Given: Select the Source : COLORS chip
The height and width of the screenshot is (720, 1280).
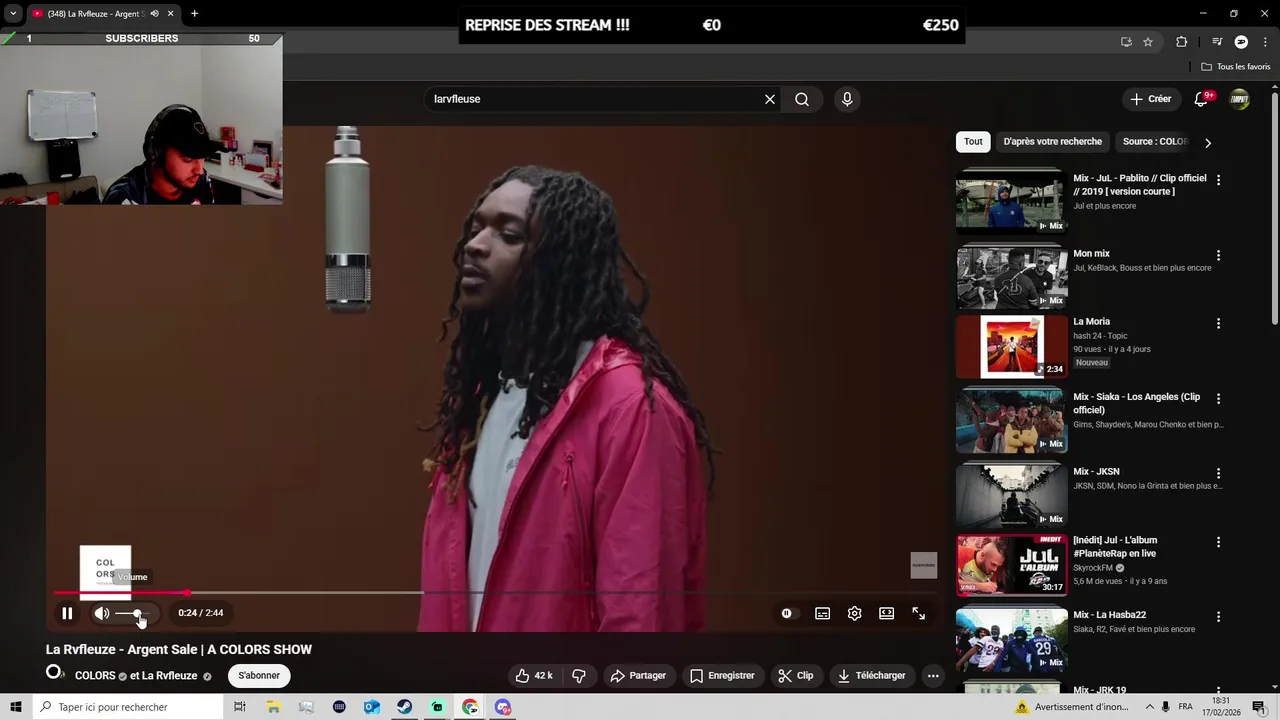Looking at the screenshot, I should 1154,142.
